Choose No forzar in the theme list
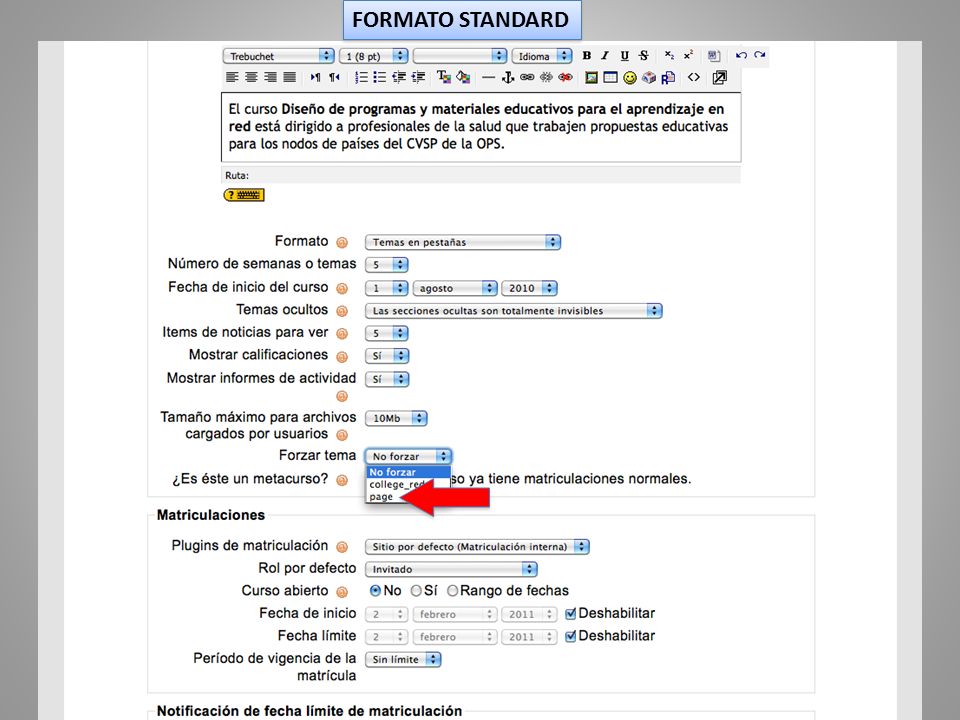Screen dimensions: 960x720 coord(408,472)
